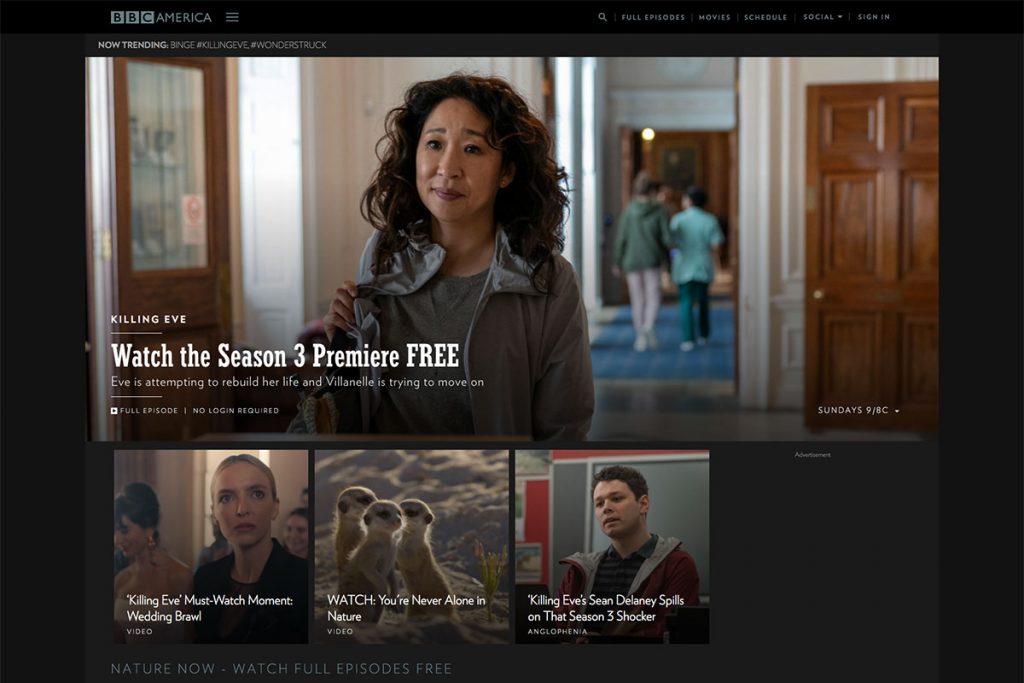The image size is (1024, 683).
Task: Click the Full Episode play icon
Action: pyautogui.click(x=114, y=411)
